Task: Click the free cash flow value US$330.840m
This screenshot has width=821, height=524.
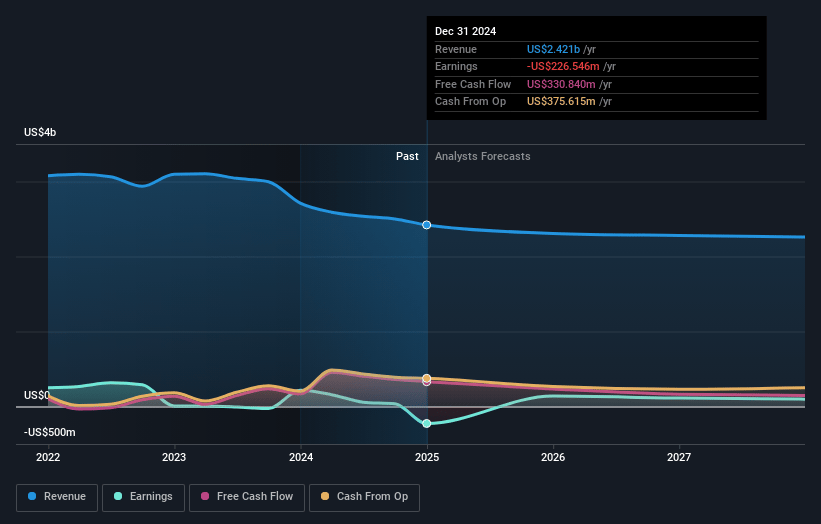Action: [561, 84]
